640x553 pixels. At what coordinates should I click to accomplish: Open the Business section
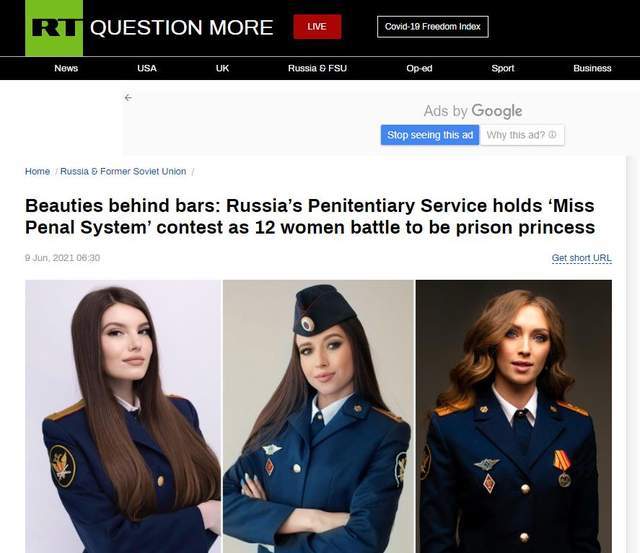592,68
